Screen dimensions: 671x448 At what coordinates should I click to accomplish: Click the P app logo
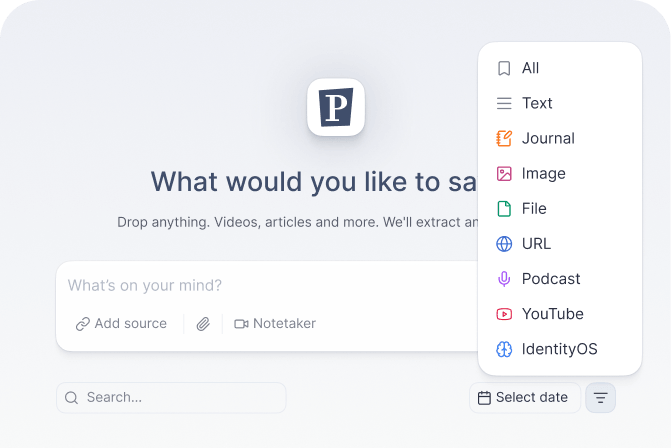click(x=336, y=107)
